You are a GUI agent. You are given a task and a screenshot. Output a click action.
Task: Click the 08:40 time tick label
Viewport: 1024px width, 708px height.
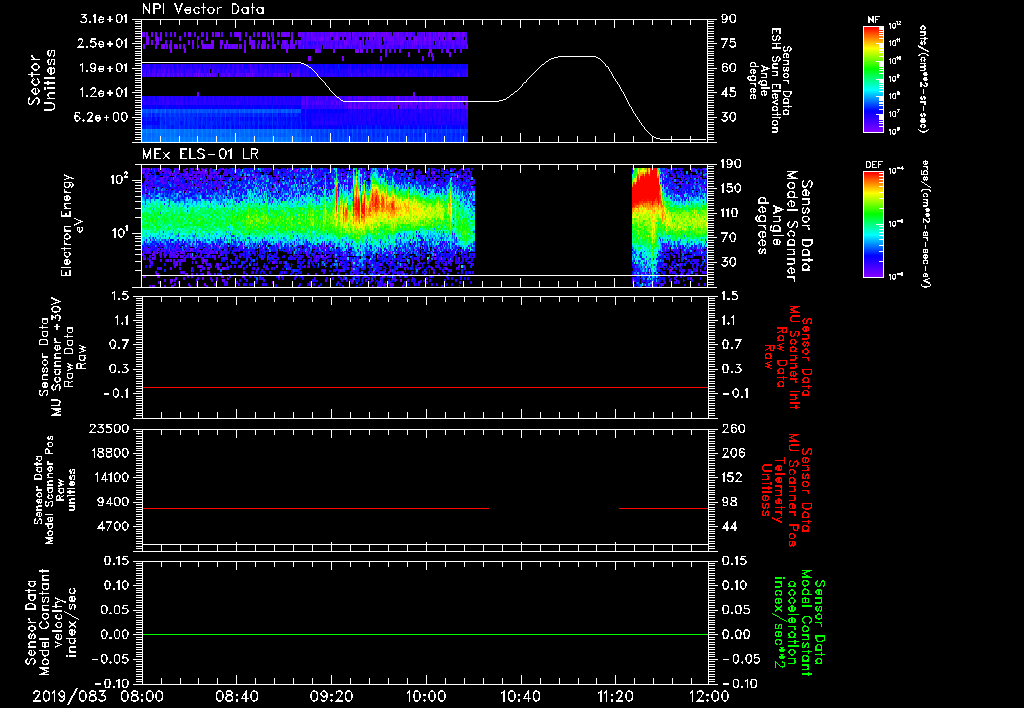click(236, 696)
